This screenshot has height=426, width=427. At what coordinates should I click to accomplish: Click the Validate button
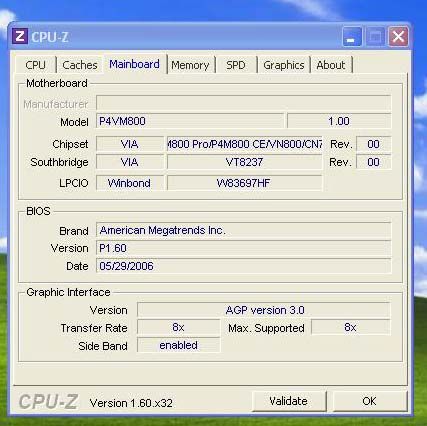pyautogui.click(x=289, y=401)
